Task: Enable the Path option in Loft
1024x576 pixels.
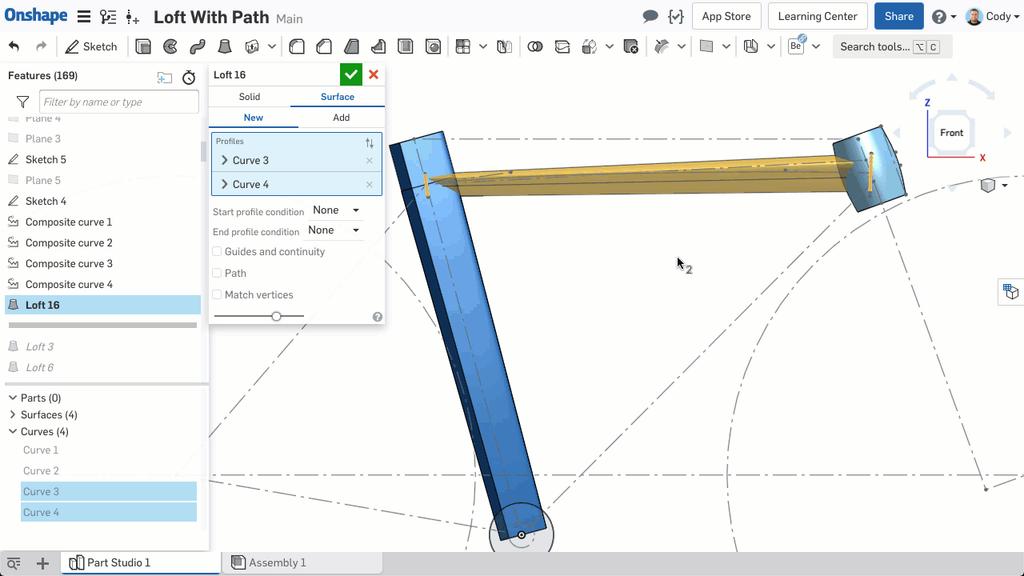Action: 217,272
